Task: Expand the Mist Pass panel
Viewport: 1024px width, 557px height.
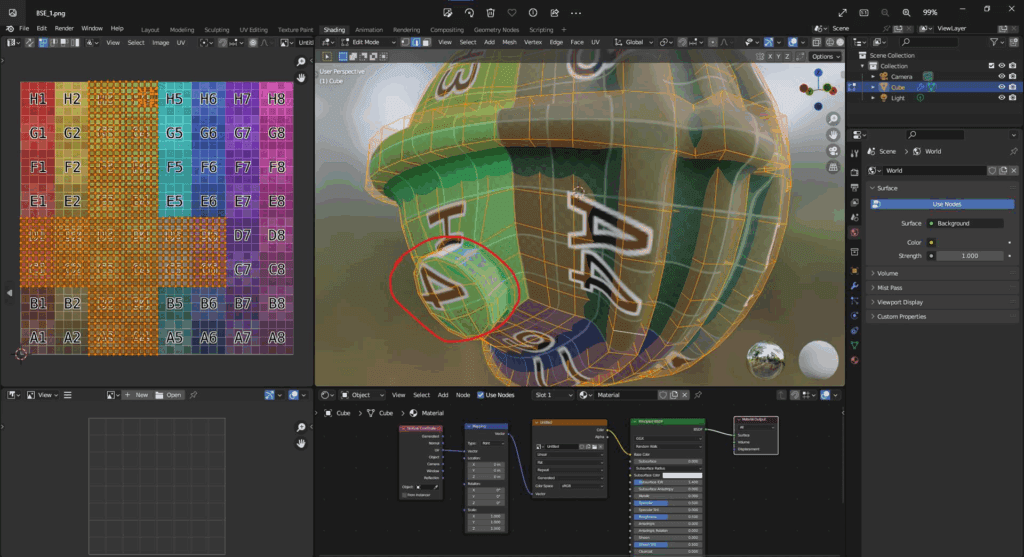Action: point(942,288)
